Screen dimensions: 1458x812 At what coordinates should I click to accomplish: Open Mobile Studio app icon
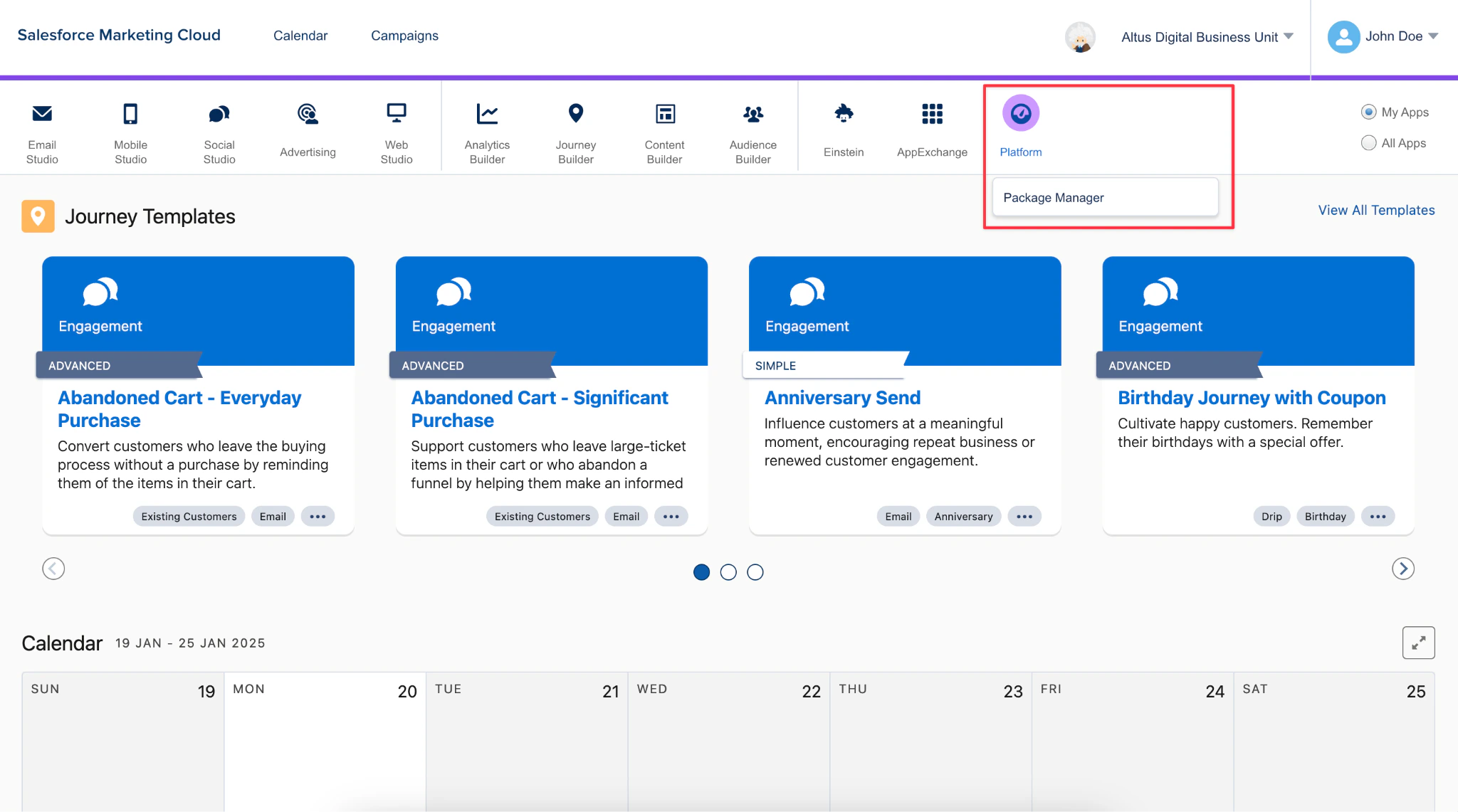130,113
